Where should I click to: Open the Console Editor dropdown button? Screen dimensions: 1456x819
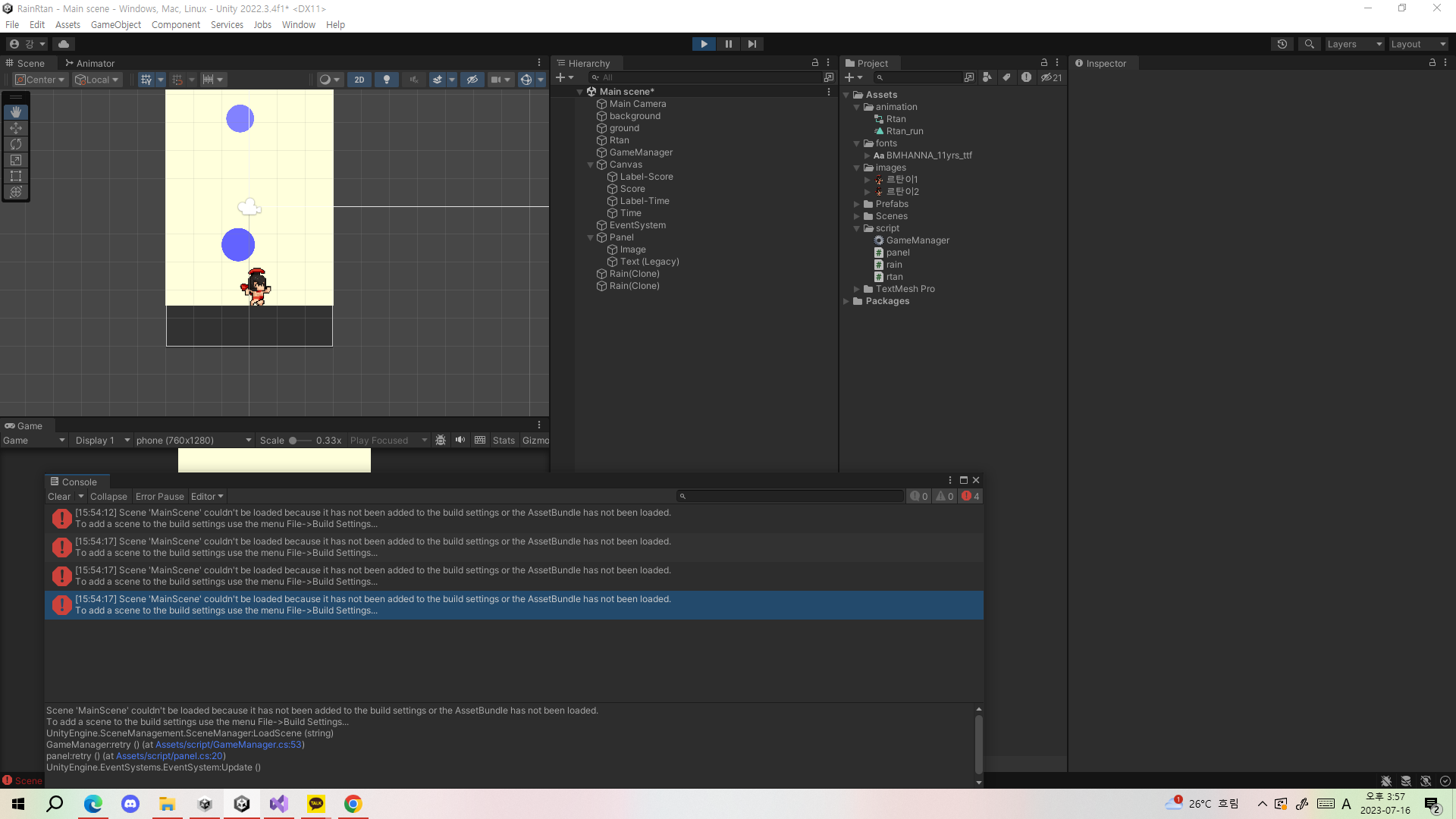point(207,497)
